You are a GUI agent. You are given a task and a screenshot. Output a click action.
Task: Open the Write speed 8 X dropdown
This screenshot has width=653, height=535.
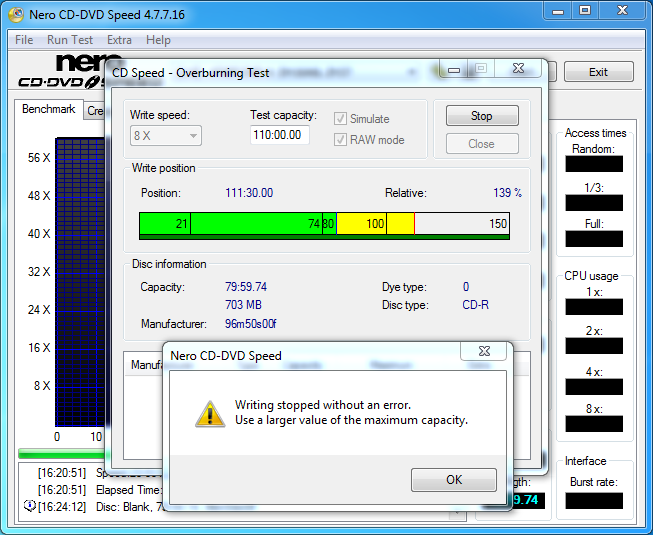[x=166, y=136]
